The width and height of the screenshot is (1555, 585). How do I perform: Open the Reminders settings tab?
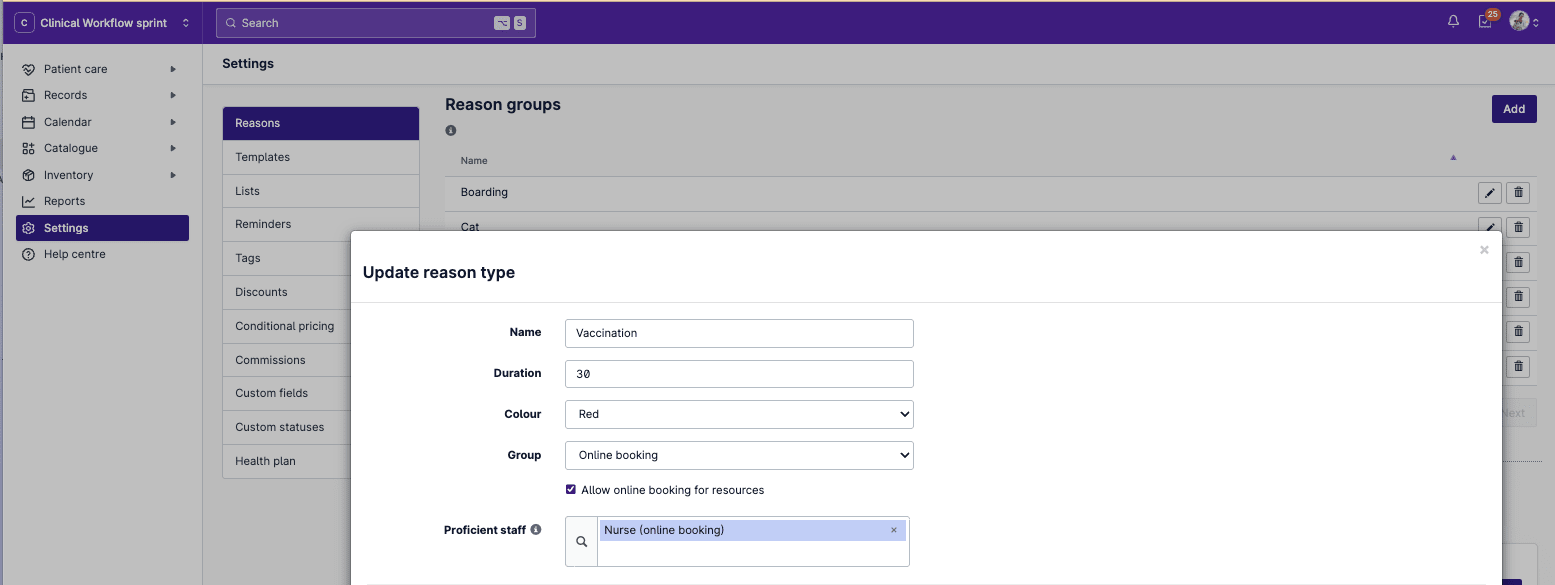pos(321,224)
